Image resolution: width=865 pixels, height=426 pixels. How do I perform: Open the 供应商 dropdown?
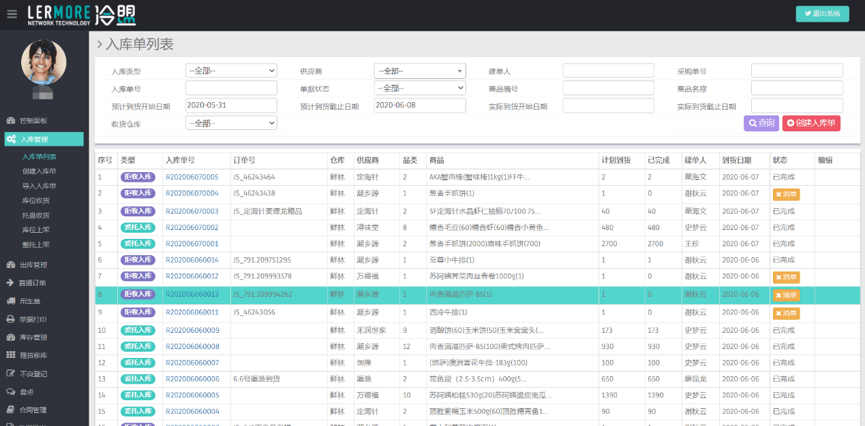(419, 71)
